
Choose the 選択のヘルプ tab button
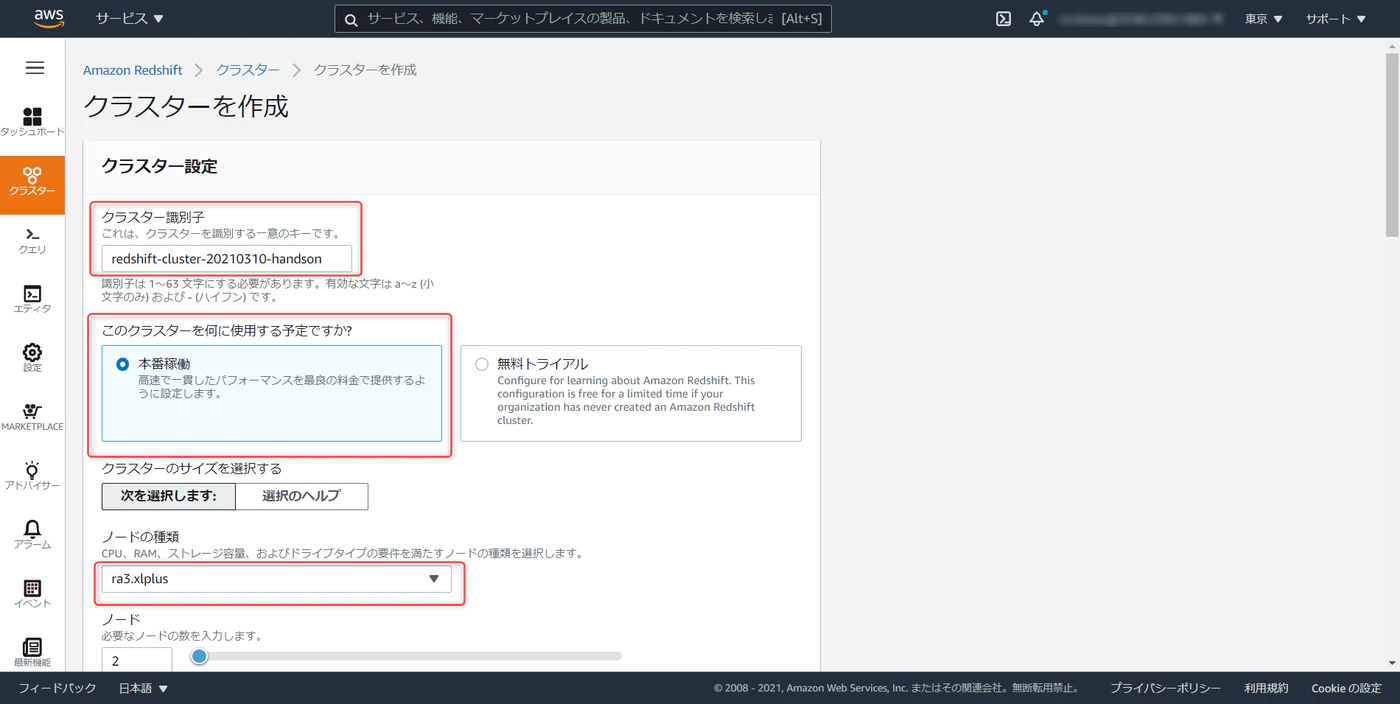coord(302,496)
